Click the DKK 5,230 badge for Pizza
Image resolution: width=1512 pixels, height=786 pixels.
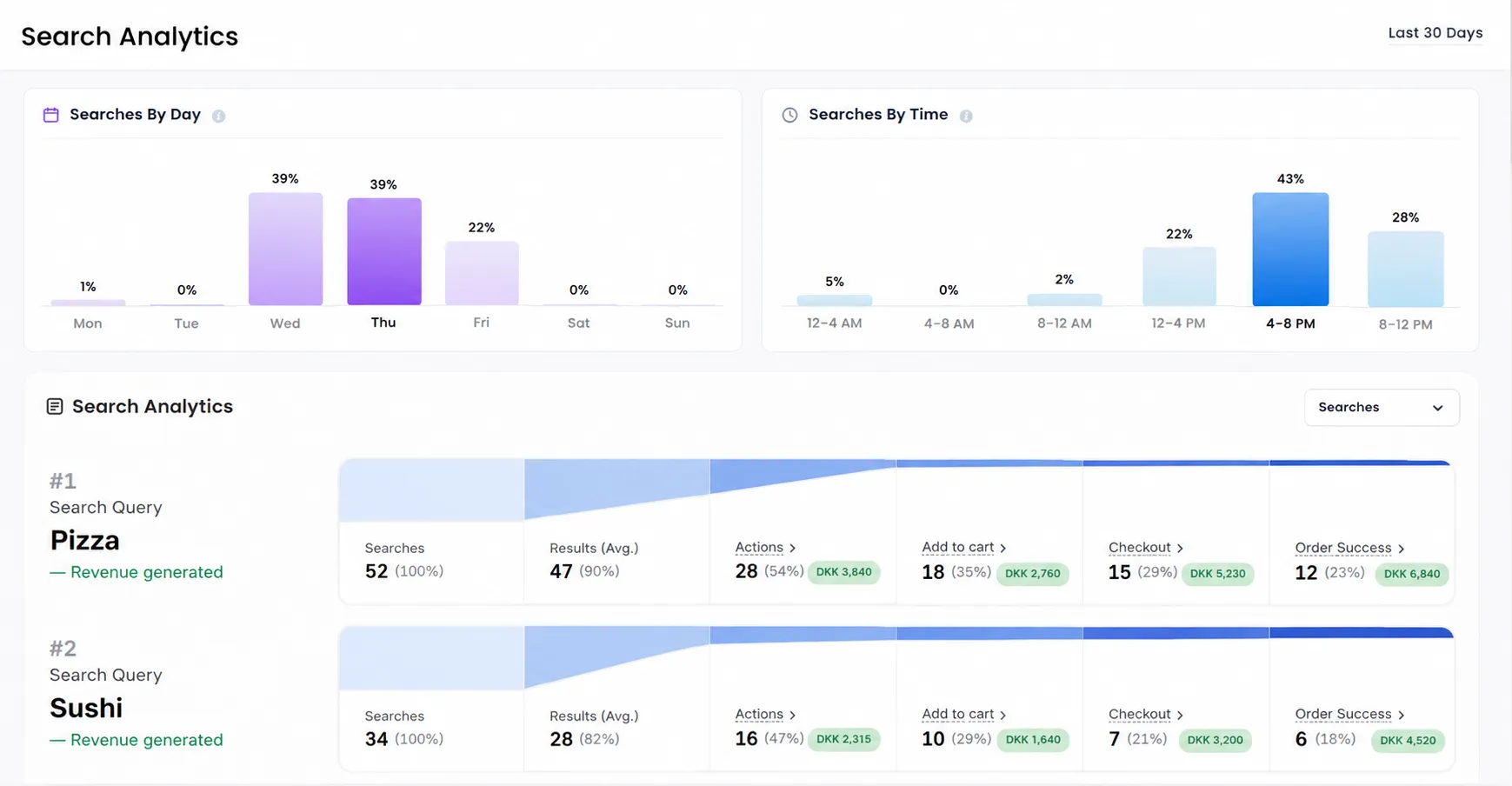tap(1217, 574)
